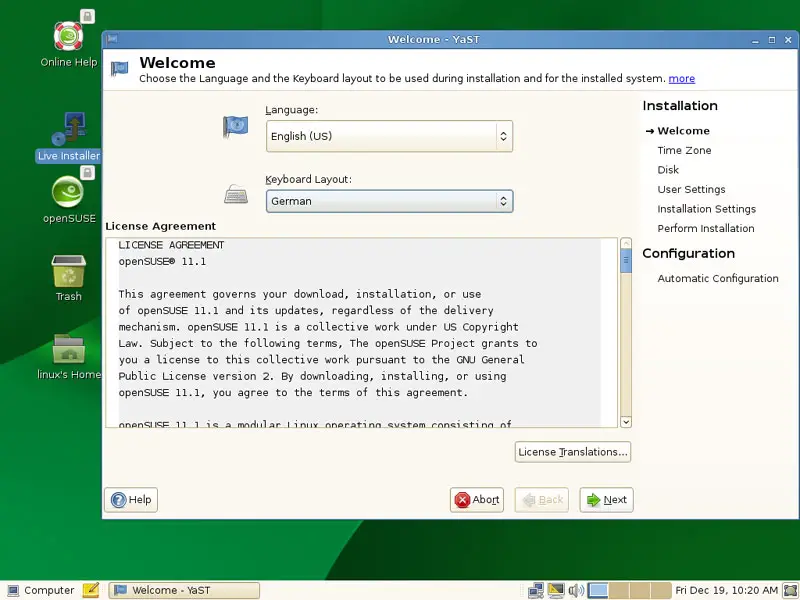
Task: Select the Automatic Configuration step
Action: (718, 278)
